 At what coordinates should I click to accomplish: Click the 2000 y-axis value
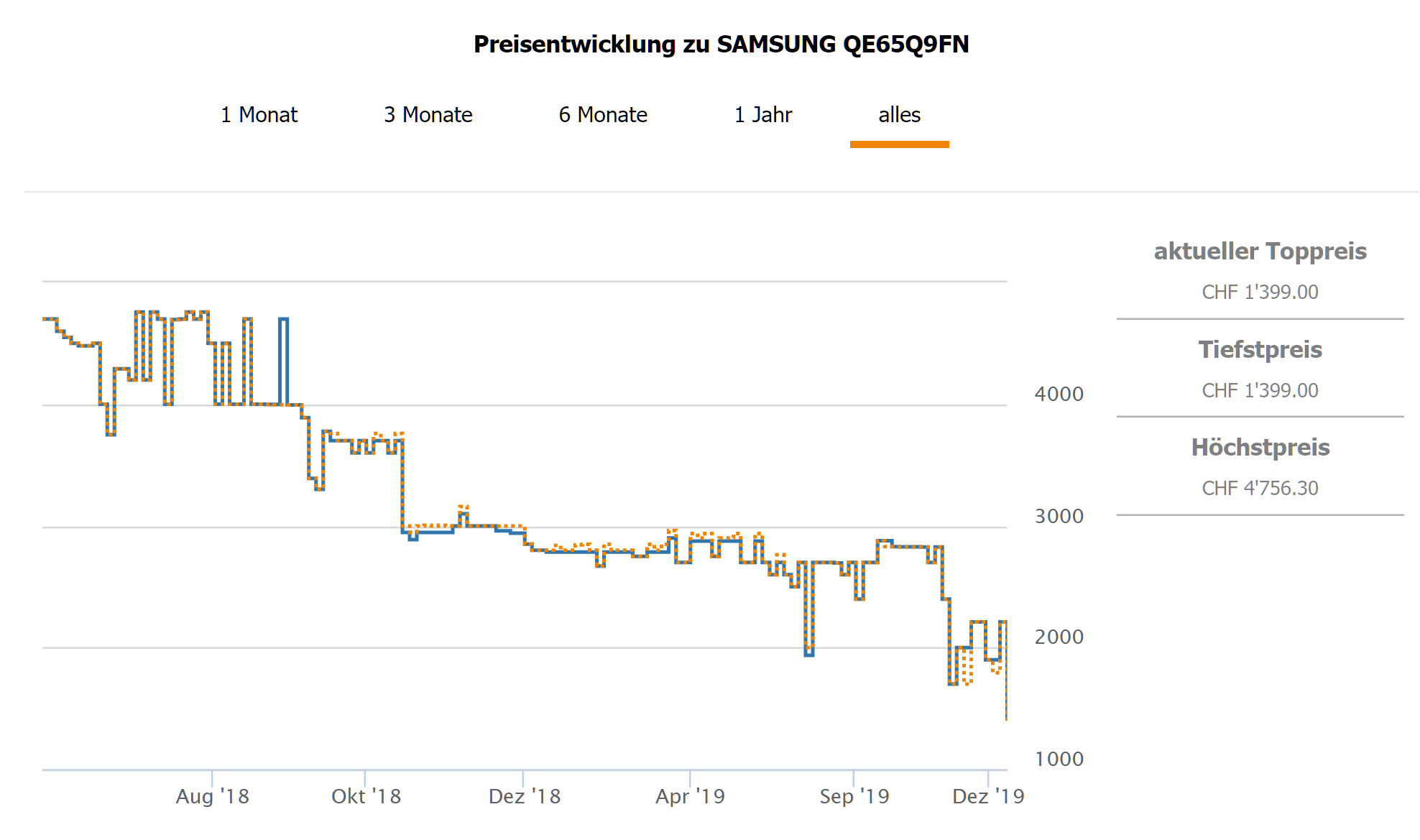click(x=1059, y=637)
